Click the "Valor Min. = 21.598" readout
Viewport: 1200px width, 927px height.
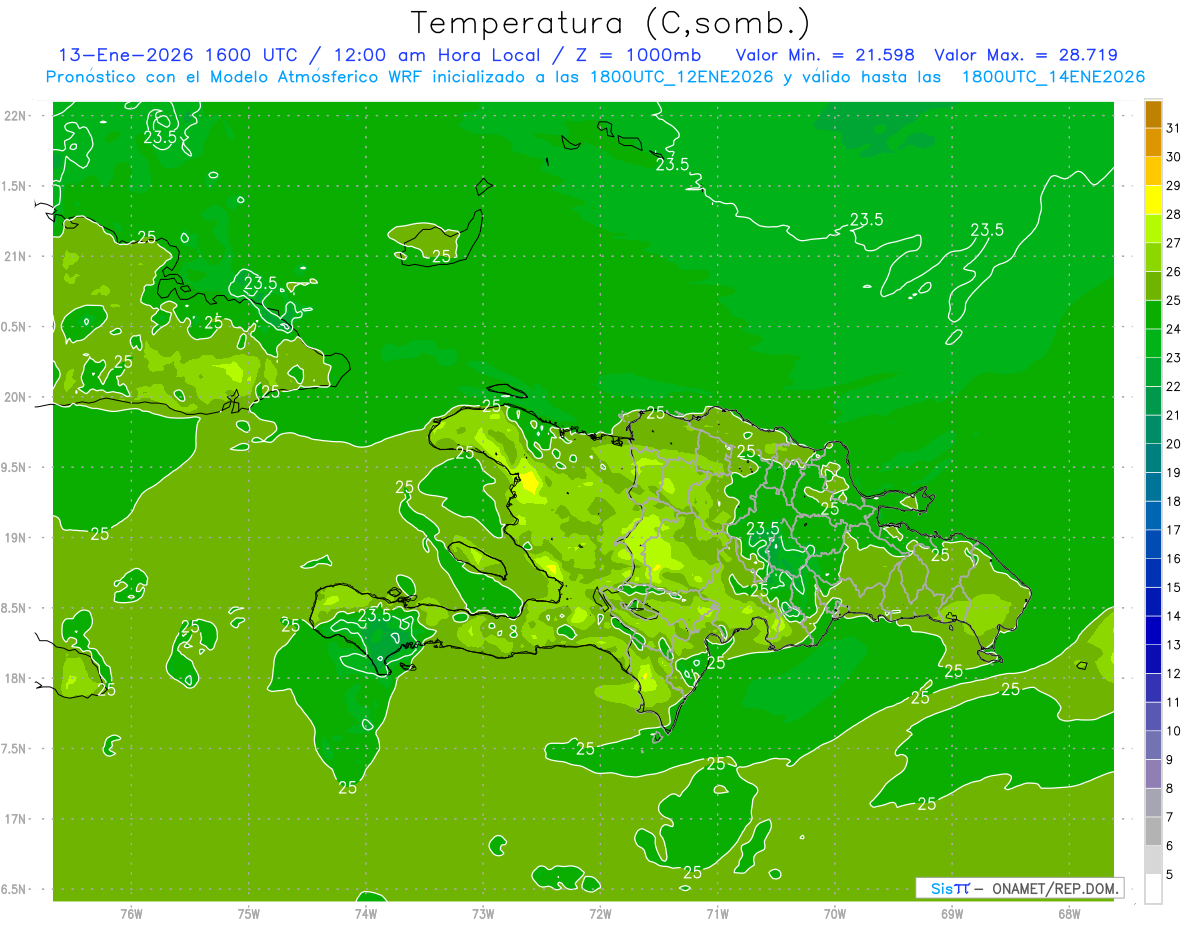pos(825,55)
